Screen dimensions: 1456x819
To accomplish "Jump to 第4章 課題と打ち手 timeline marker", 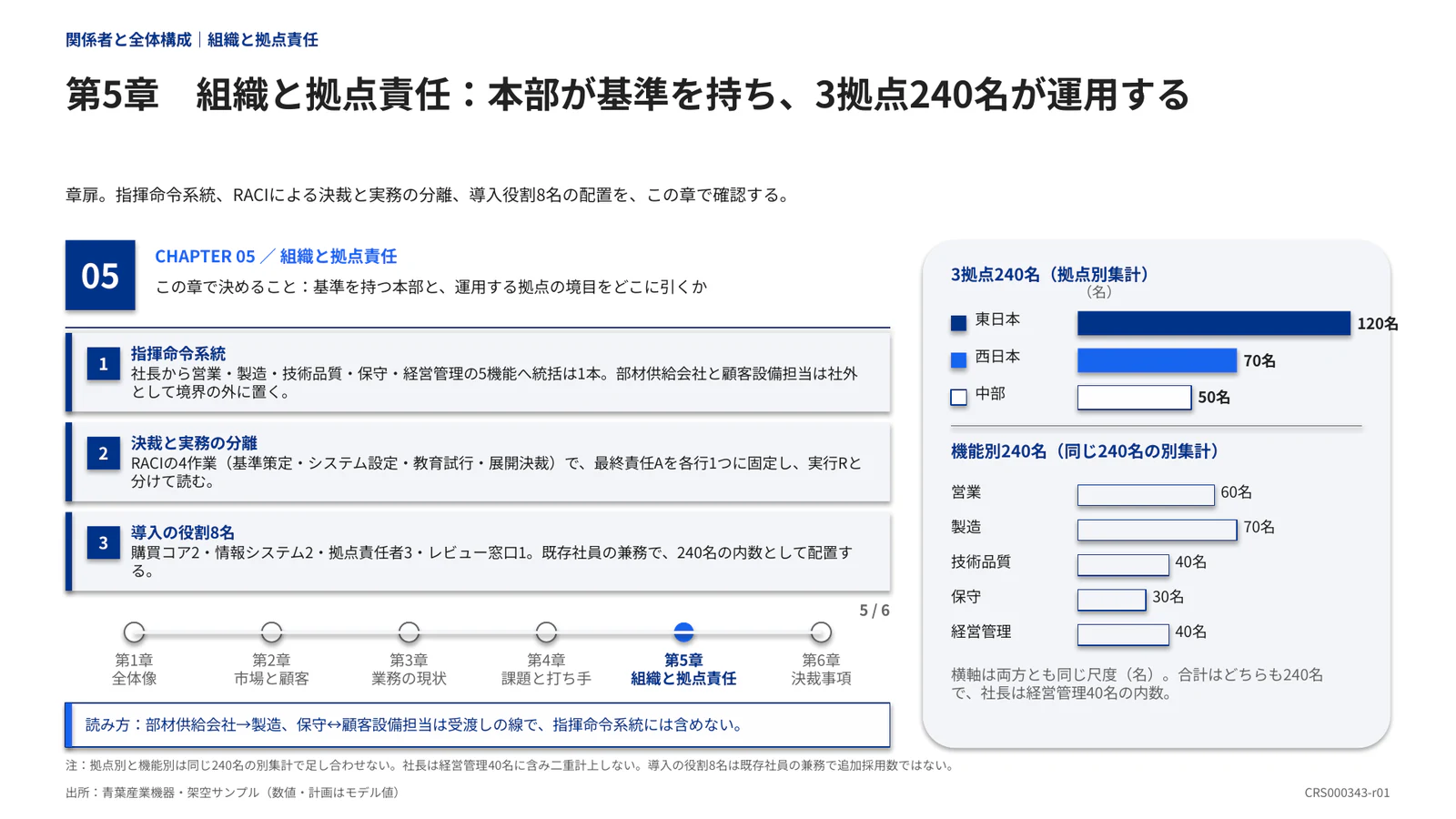I will coord(546,632).
